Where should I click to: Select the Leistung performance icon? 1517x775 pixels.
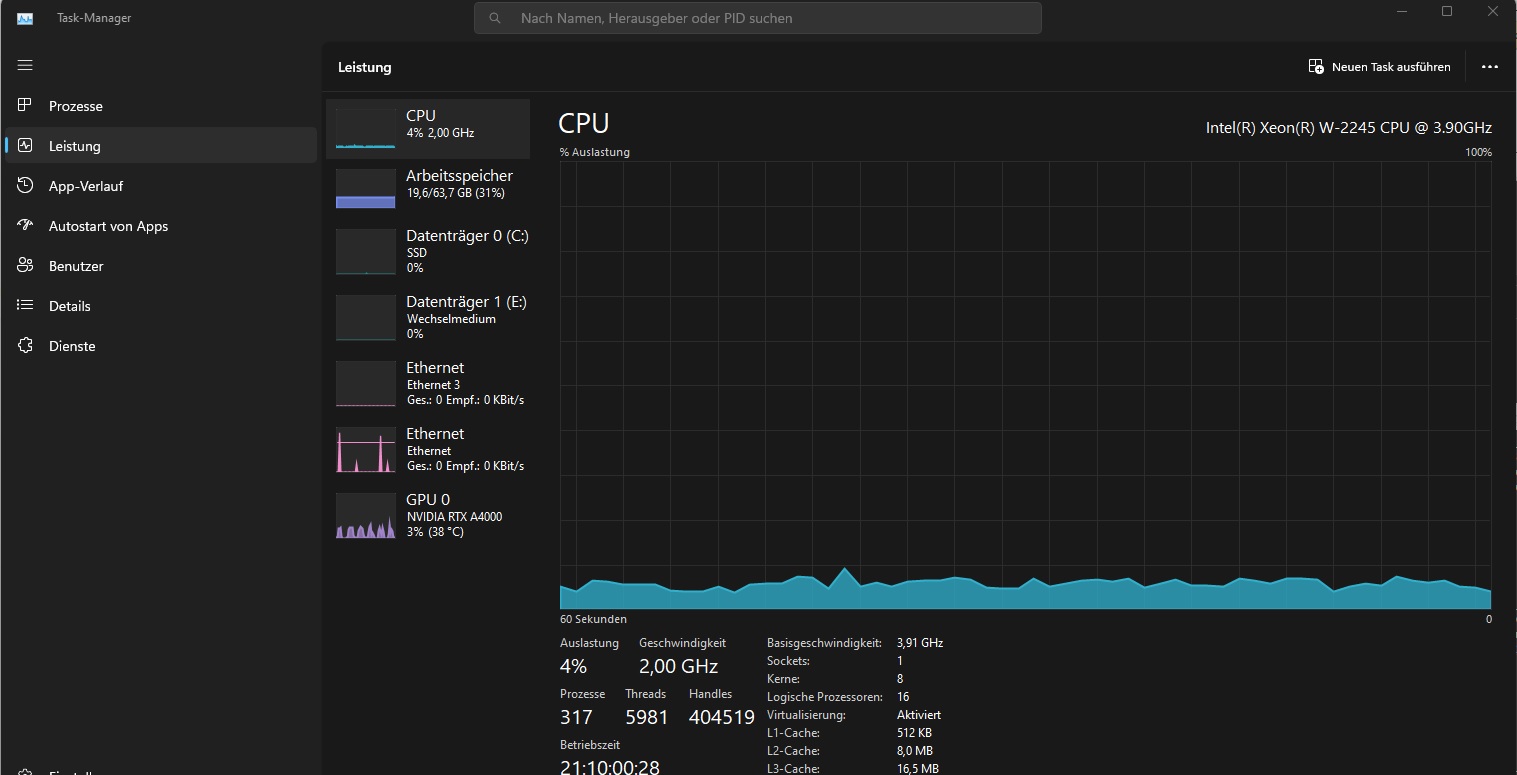[26, 145]
